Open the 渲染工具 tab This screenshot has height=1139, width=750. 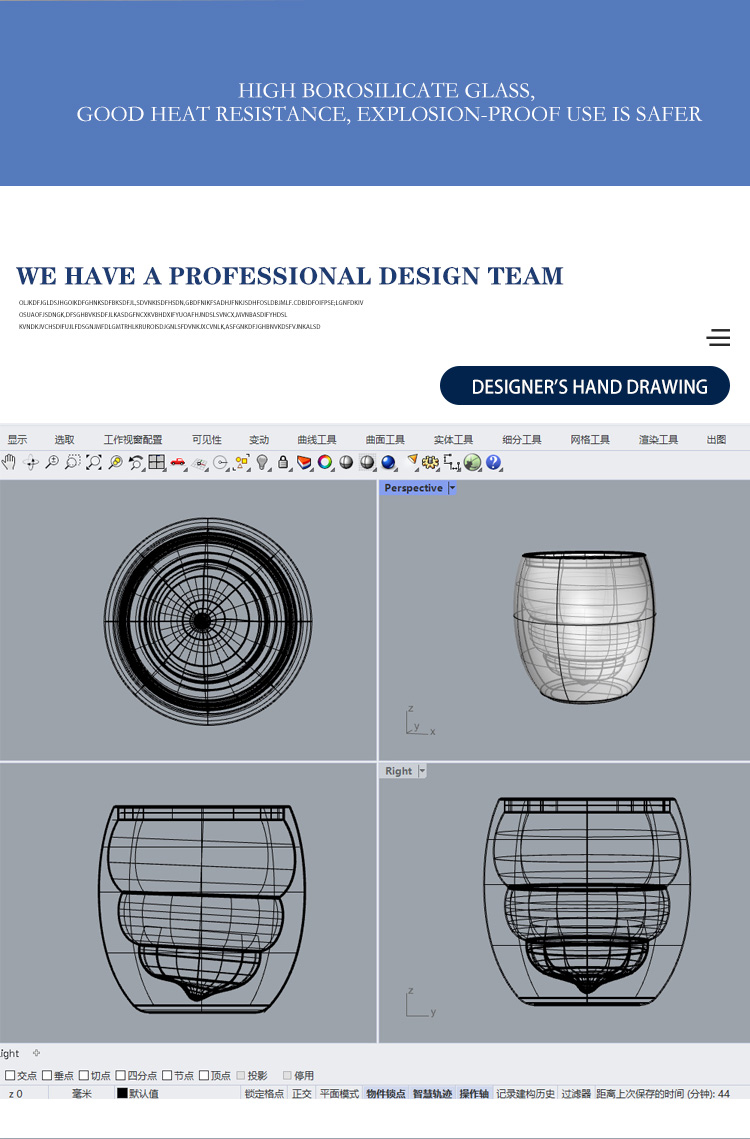click(658, 439)
